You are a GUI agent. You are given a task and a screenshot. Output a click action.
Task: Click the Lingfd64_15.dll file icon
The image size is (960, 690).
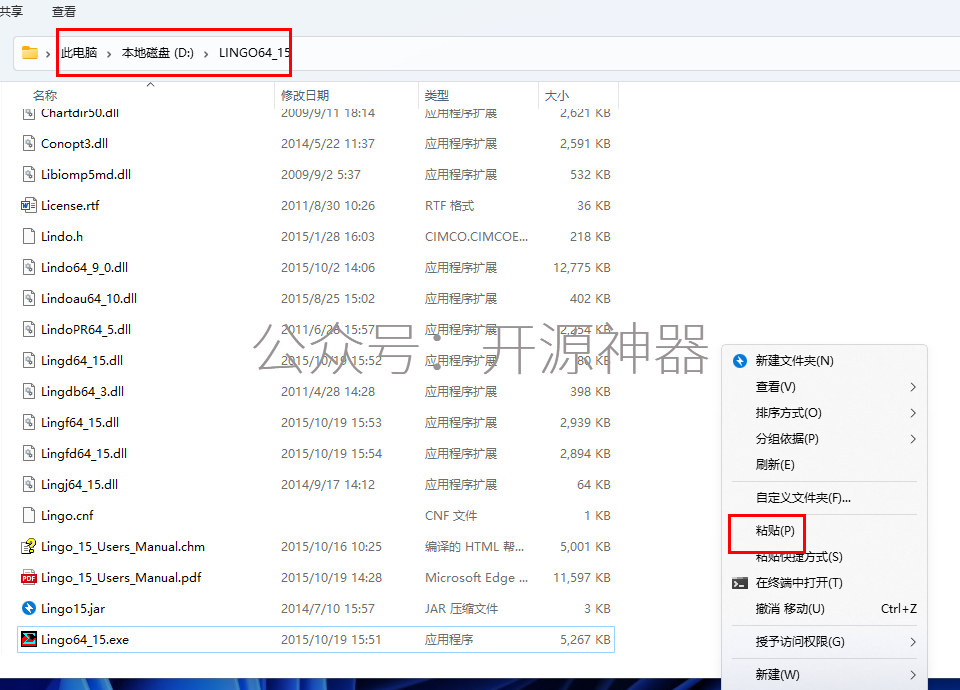[29, 453]
